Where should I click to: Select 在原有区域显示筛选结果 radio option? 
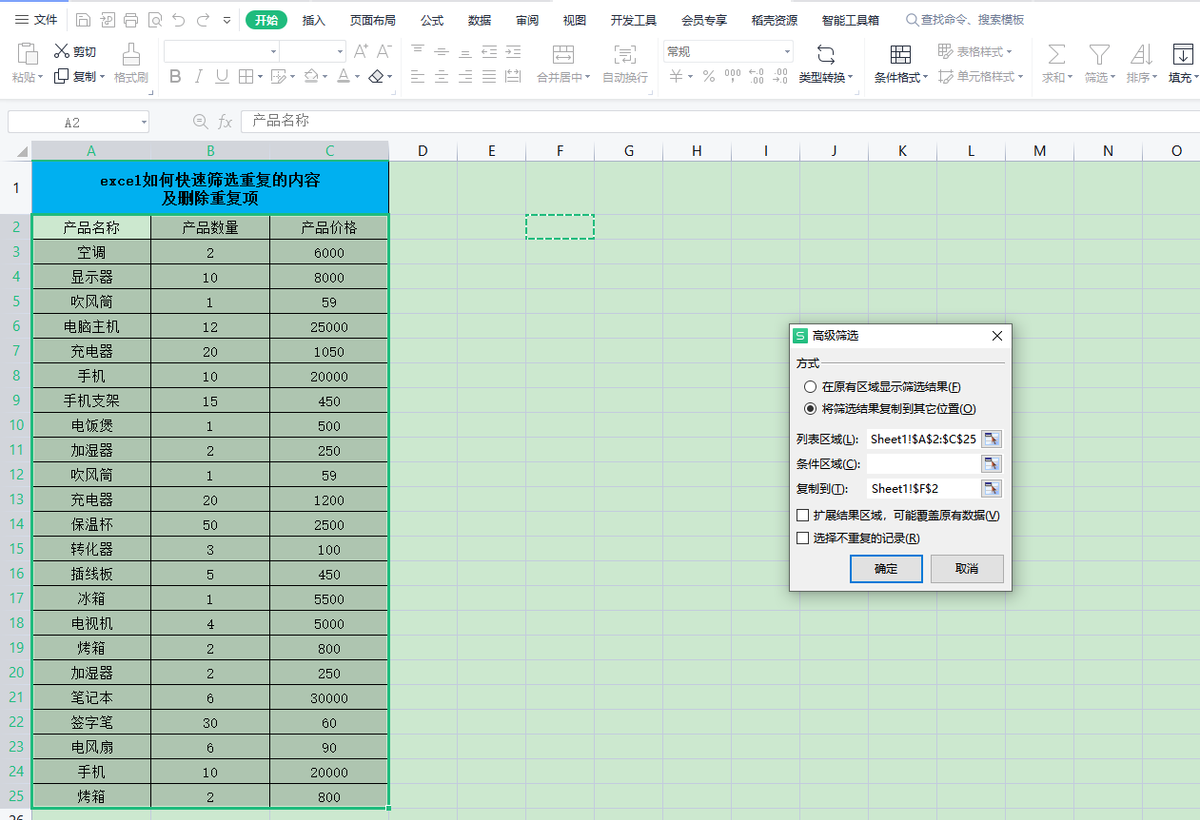[x=810, y=387]
